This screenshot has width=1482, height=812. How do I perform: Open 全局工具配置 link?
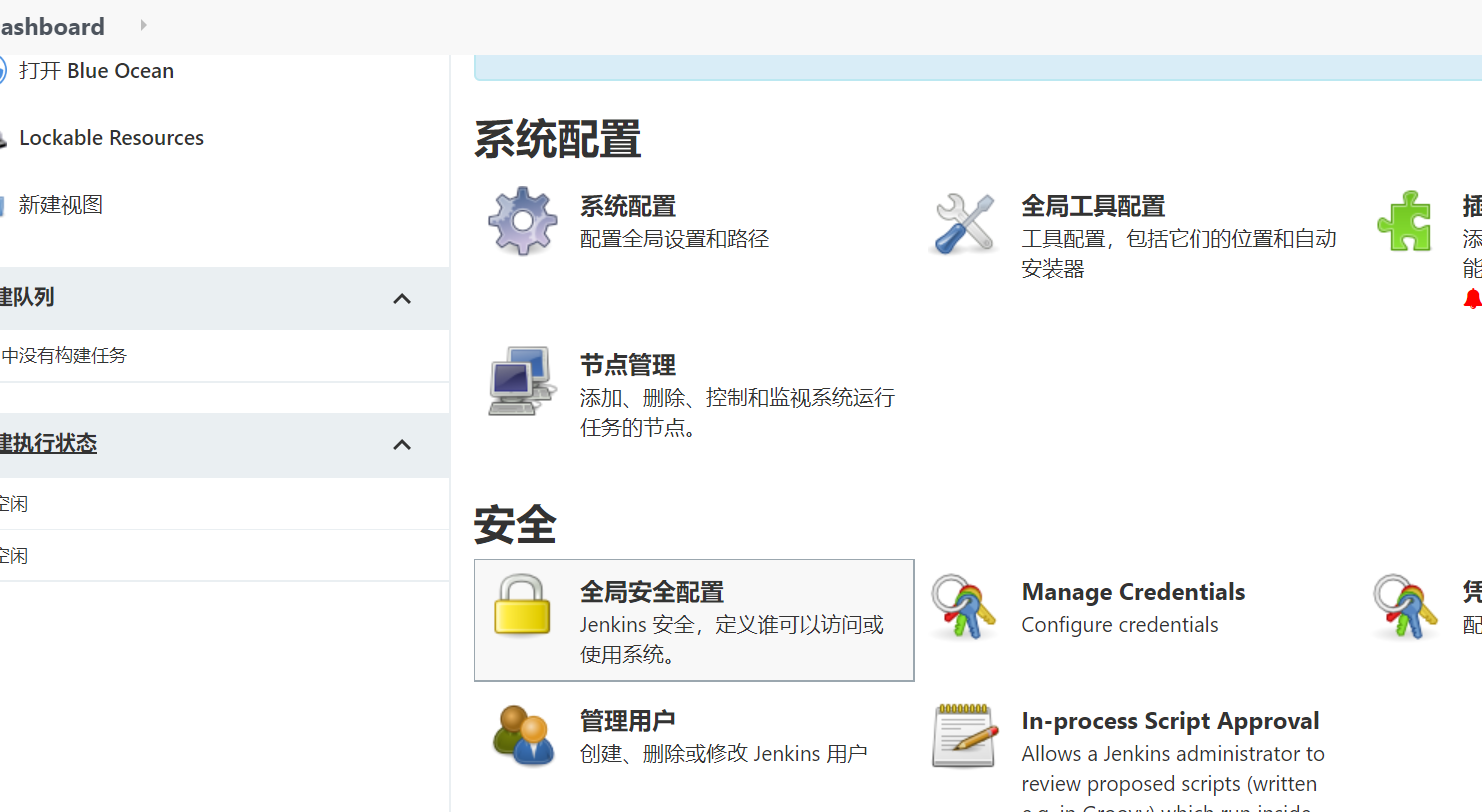[x=1093, y=206]
